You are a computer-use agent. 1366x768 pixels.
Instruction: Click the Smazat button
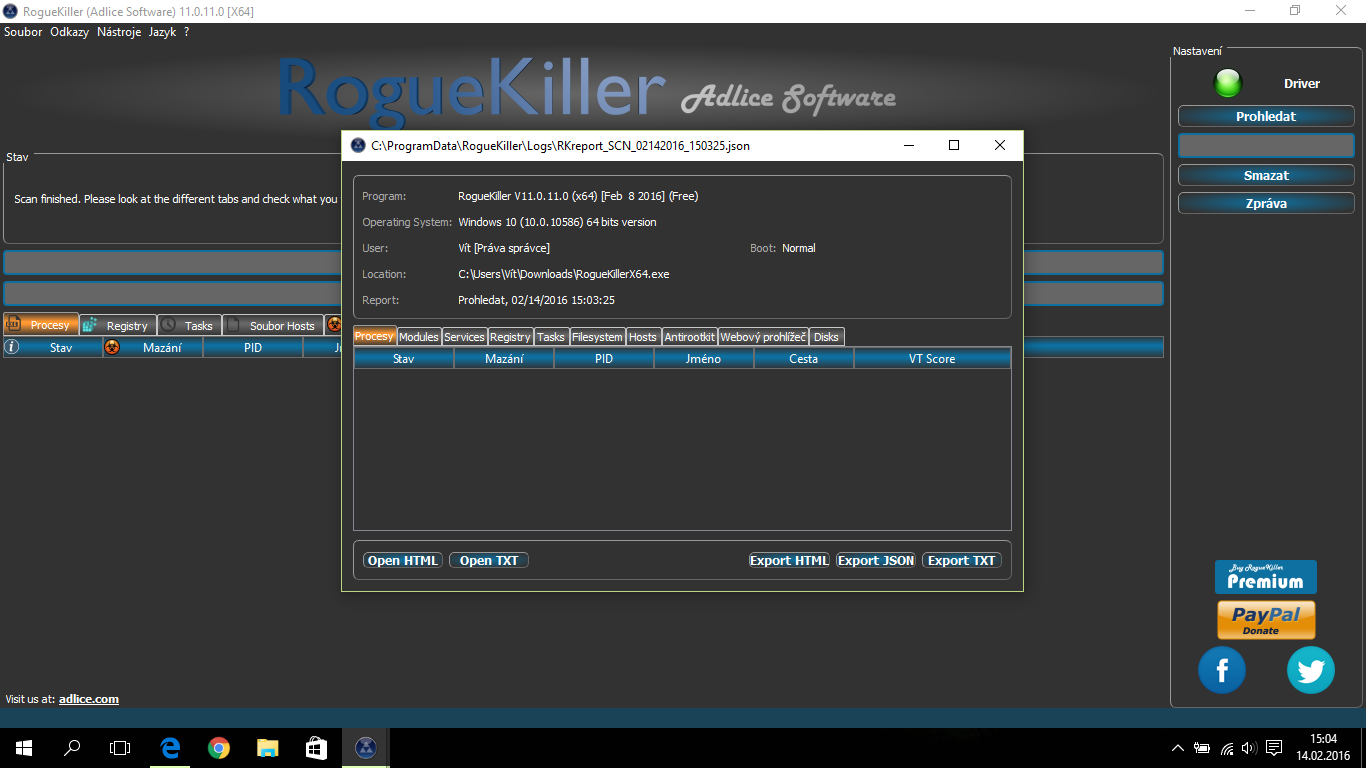[1266, 175]
